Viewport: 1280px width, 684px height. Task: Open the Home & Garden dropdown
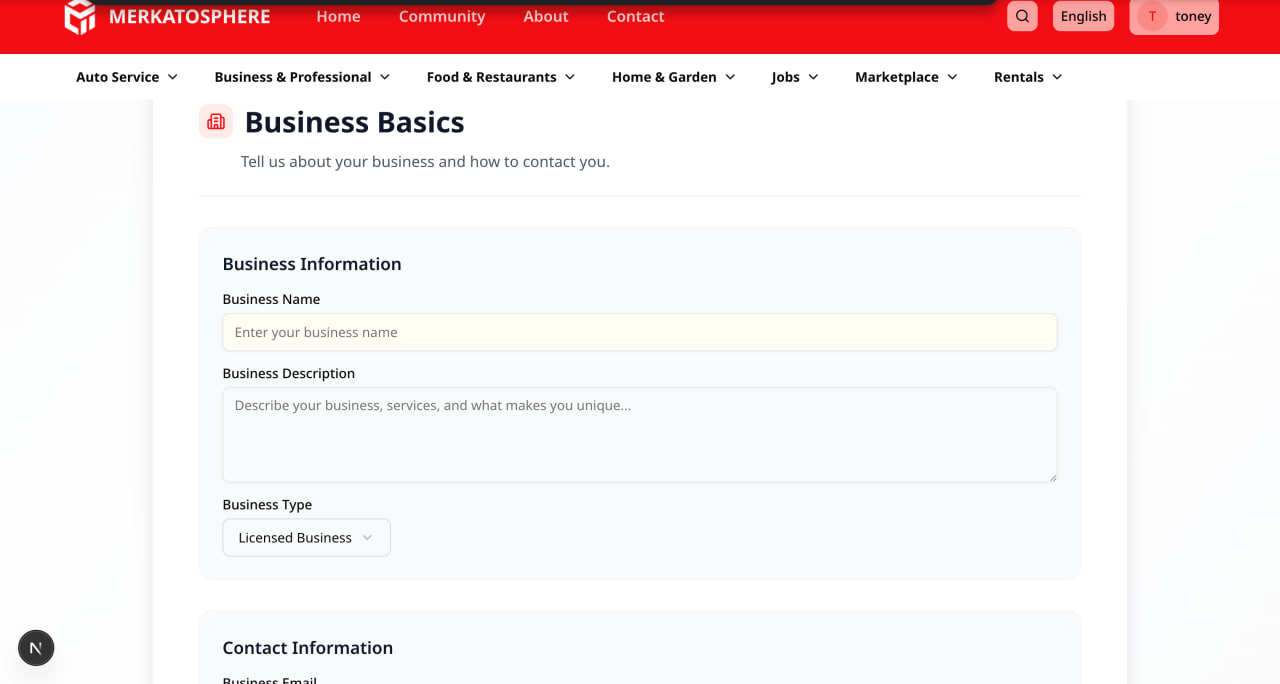[673, 77]
